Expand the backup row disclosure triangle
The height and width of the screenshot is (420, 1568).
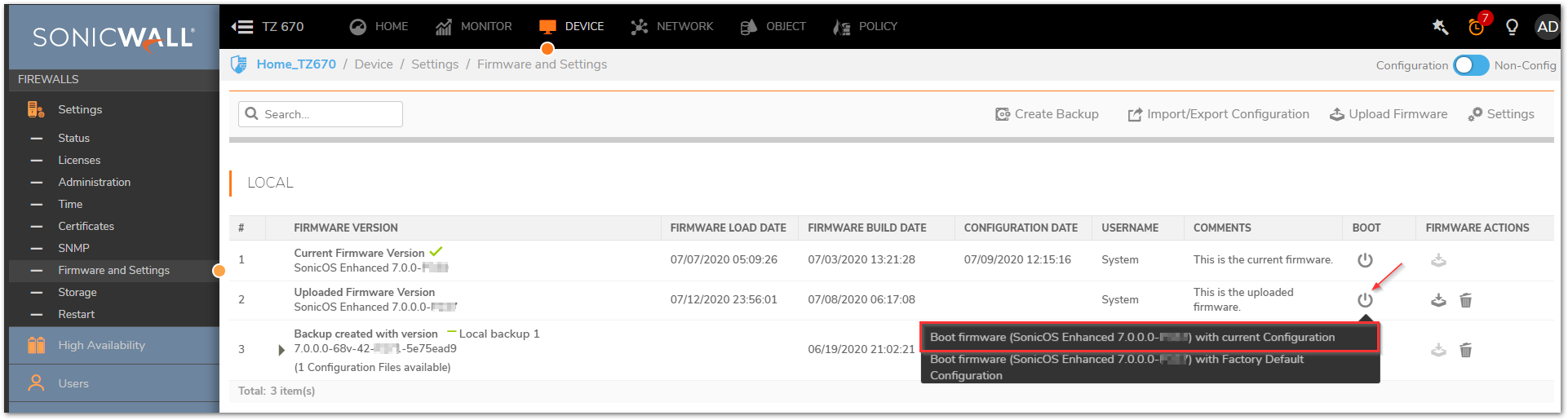pyautogui.click(x=281, y=350)
